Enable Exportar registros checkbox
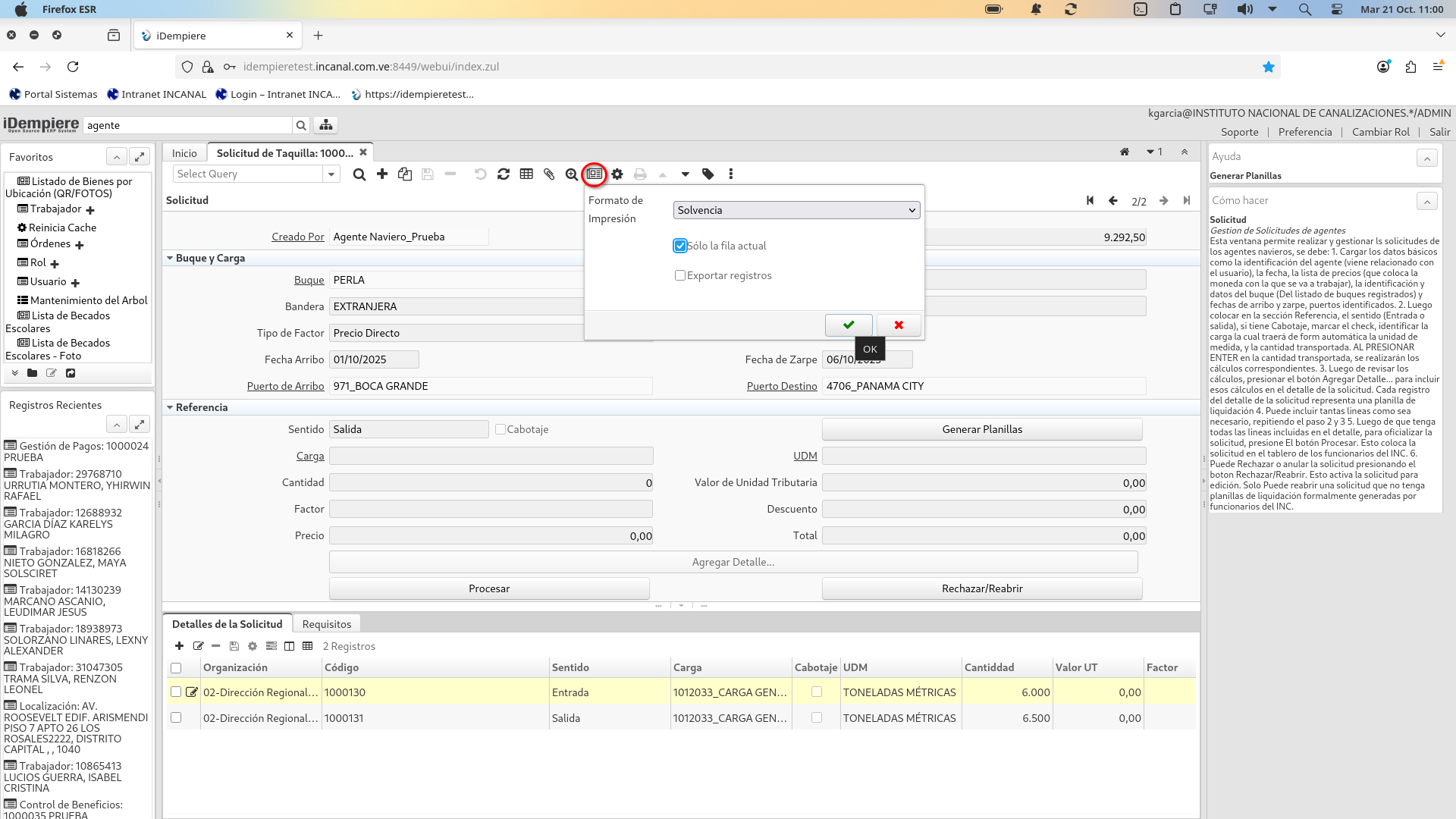The image size is (1456, 819). pyautogui.click(x=680, y=275)
